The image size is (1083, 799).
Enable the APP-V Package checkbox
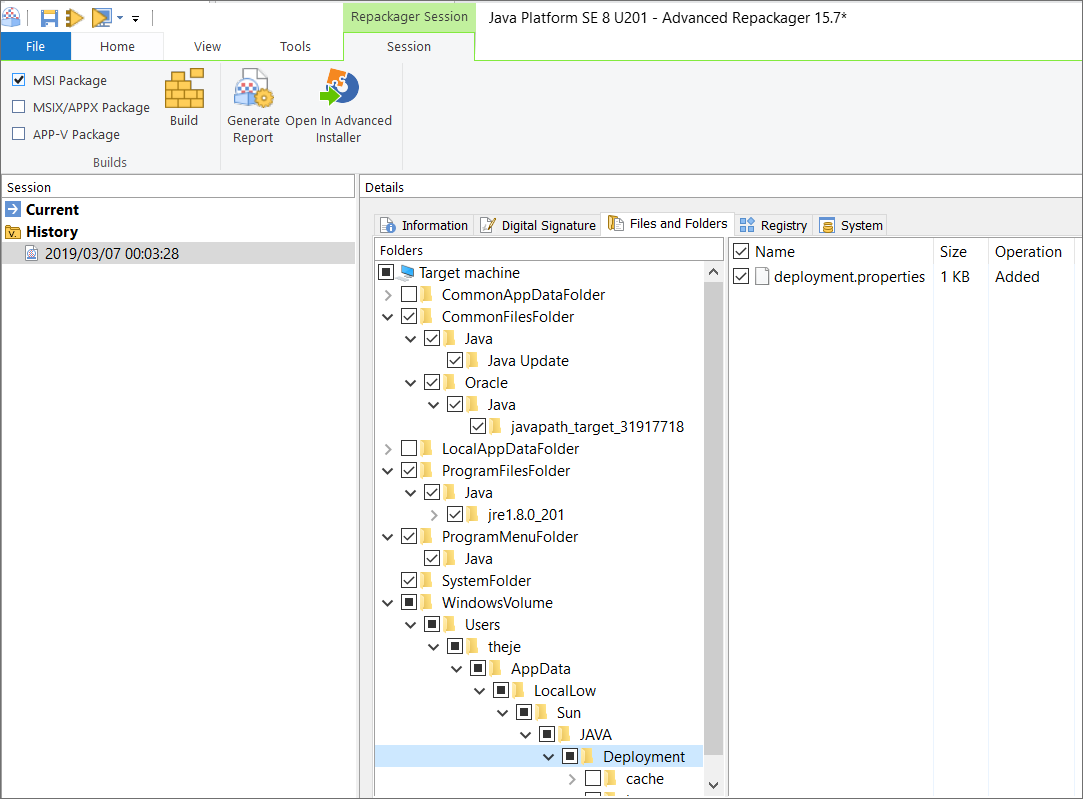[19, 134]
